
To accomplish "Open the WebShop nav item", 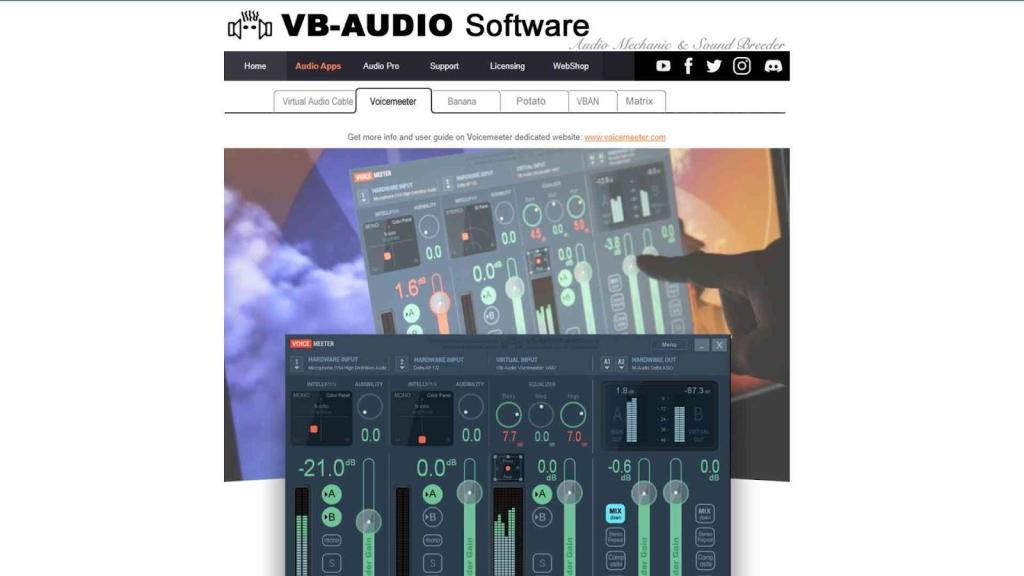I will pyautogui.click(x=570, y=66).
